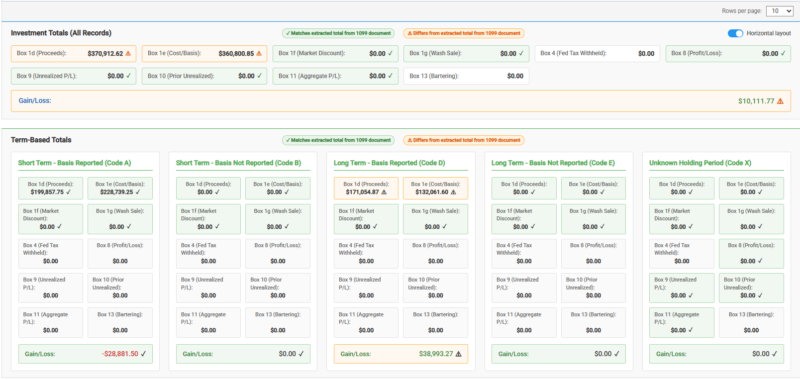Click checkmark in Code X Box 11 Aggregate P/L
Image resolution: width=800 pixels, height=380 pixels.
691,330
